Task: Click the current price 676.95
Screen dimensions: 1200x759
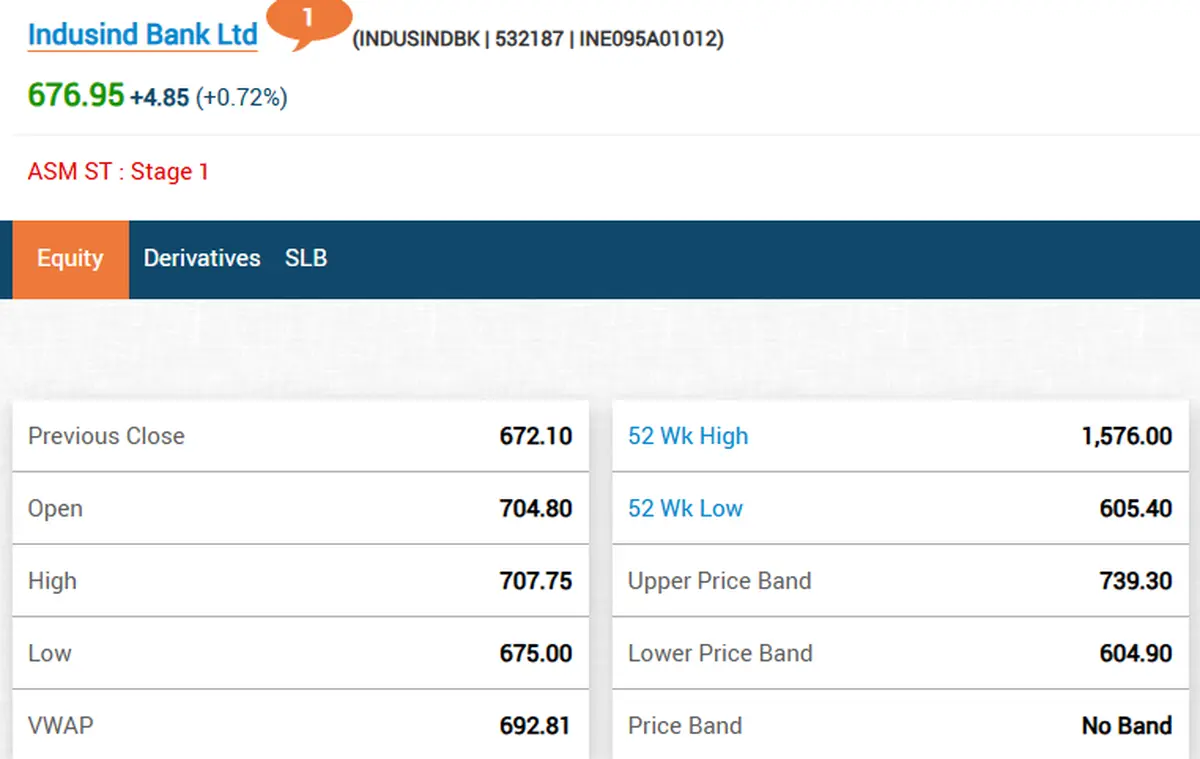Action: click(x=76, y=95)
